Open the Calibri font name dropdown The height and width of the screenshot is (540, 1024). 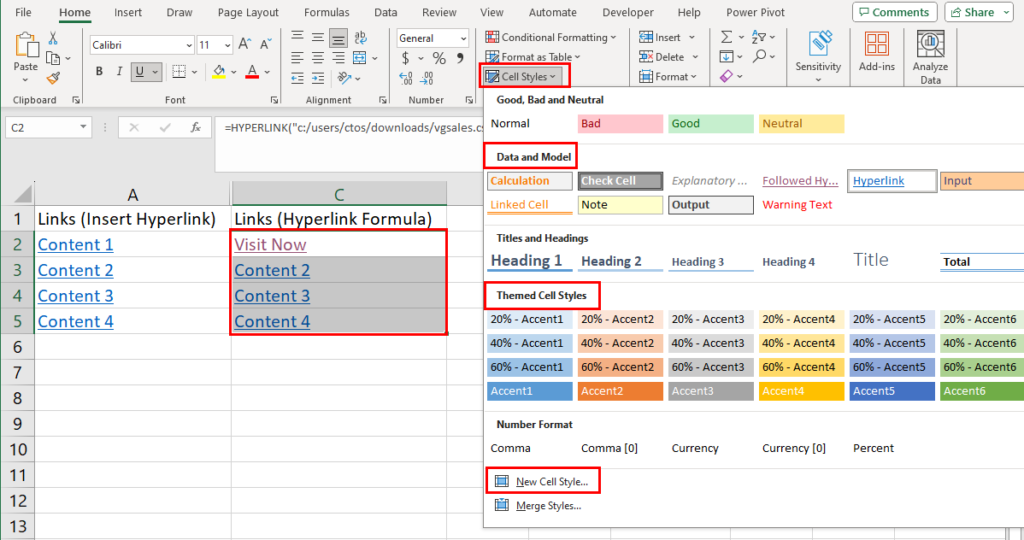click(189, 45)
